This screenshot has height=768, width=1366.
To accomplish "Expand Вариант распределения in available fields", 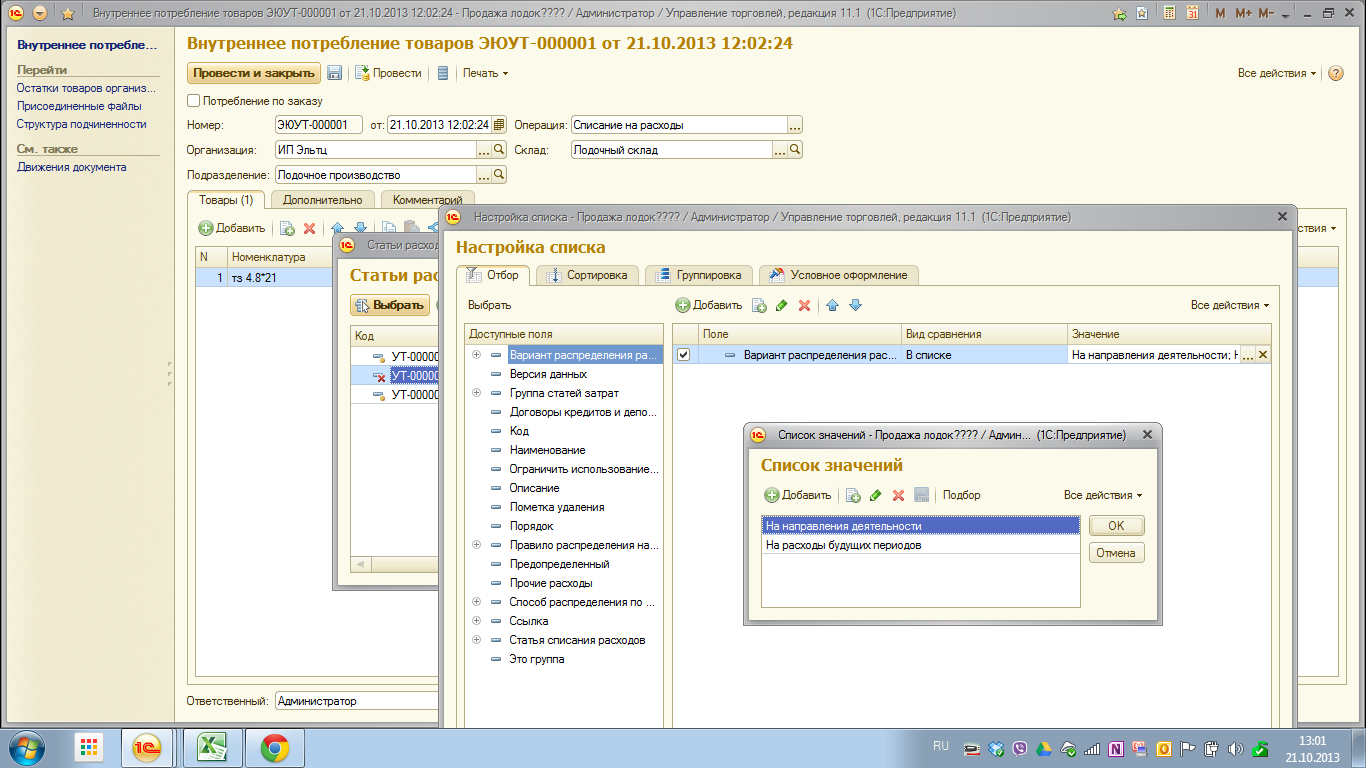I will 477,355.
